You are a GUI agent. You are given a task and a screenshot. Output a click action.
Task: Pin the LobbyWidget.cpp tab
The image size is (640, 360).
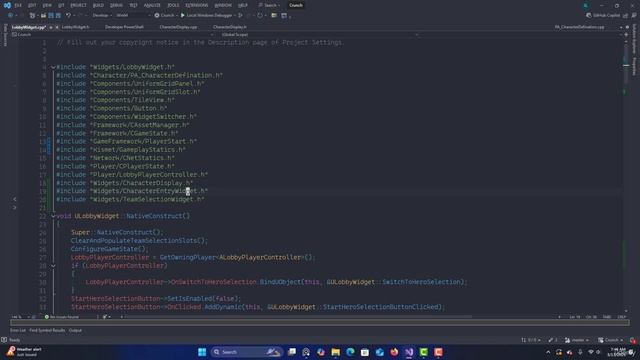point(51,27)
